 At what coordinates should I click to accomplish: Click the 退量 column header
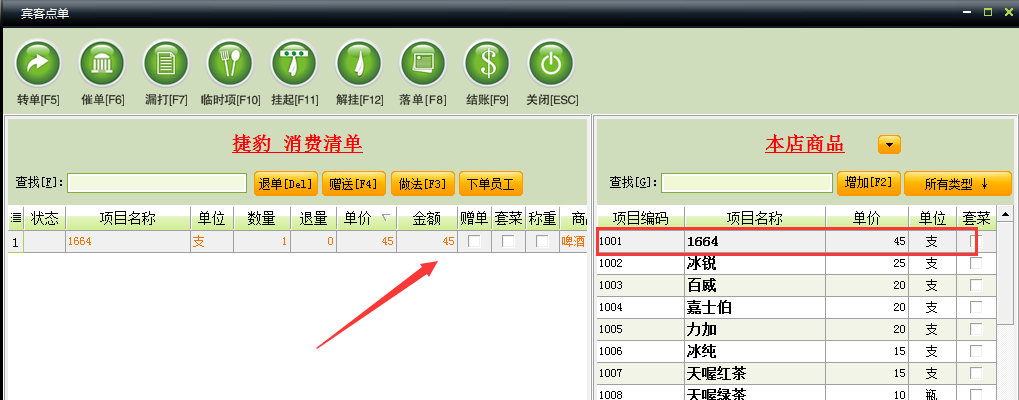pyautogui.click(x=313, y=218)
